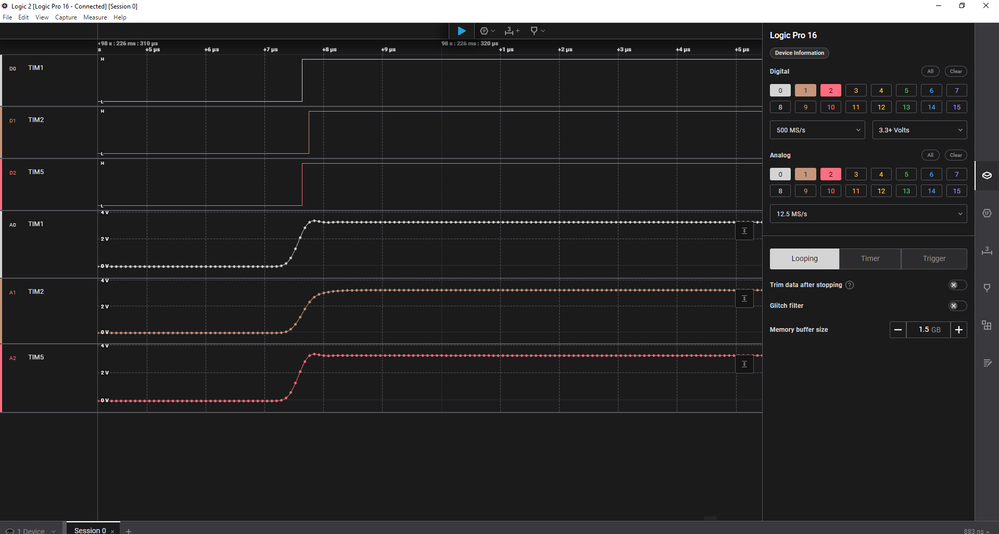
Task: Decrease memory buffer size with minus button
Action: (898, 329)
